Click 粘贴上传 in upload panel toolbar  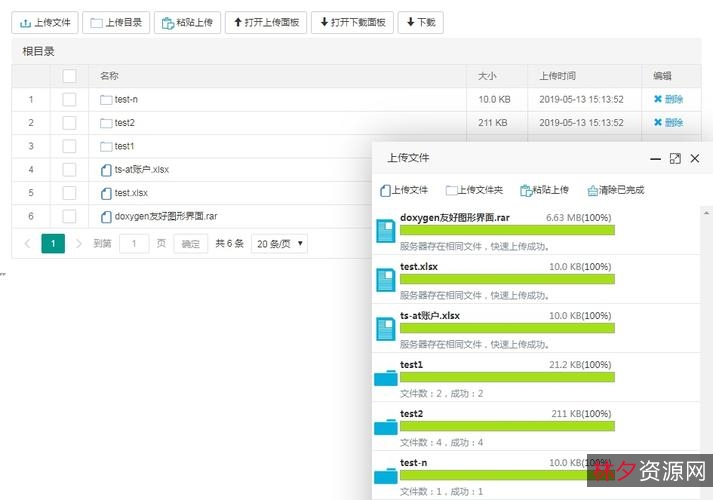(x=544, y=190)
